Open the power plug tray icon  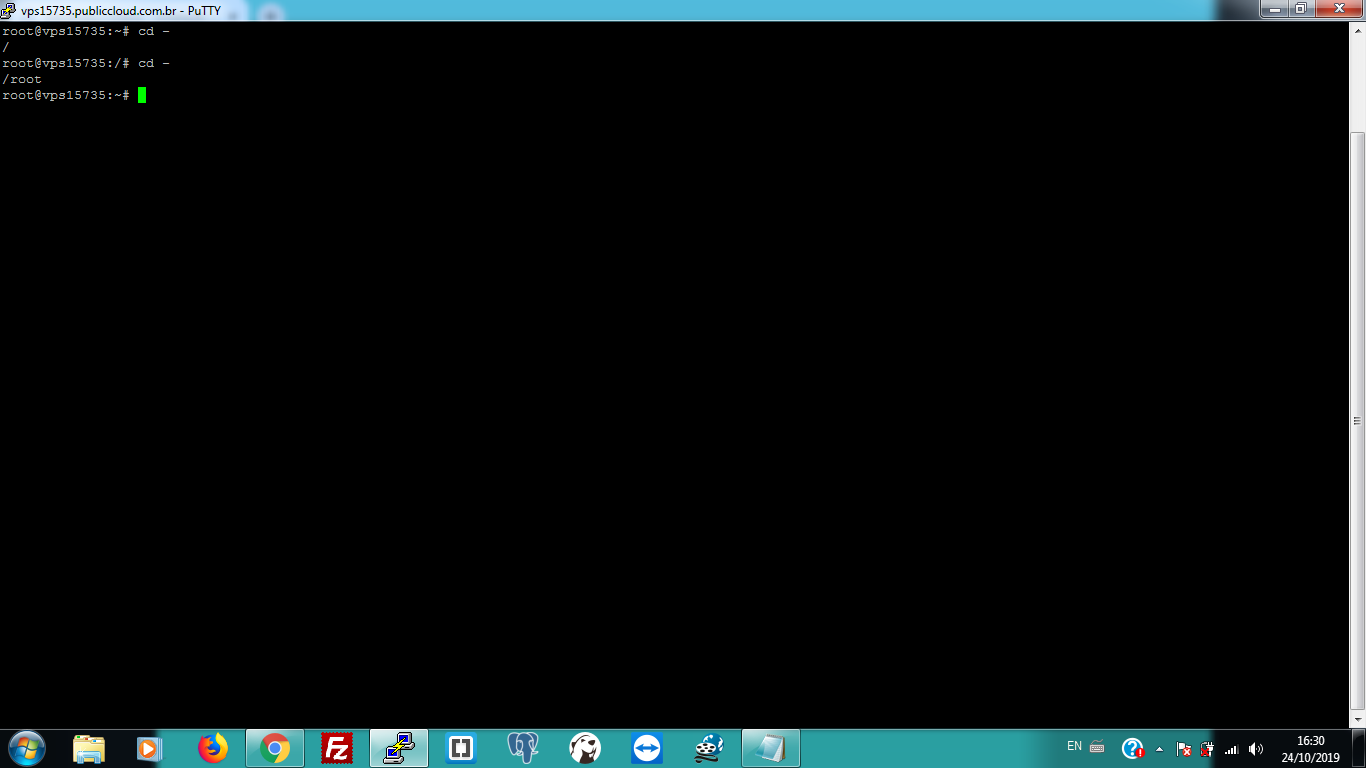(x=1207, y=749)
